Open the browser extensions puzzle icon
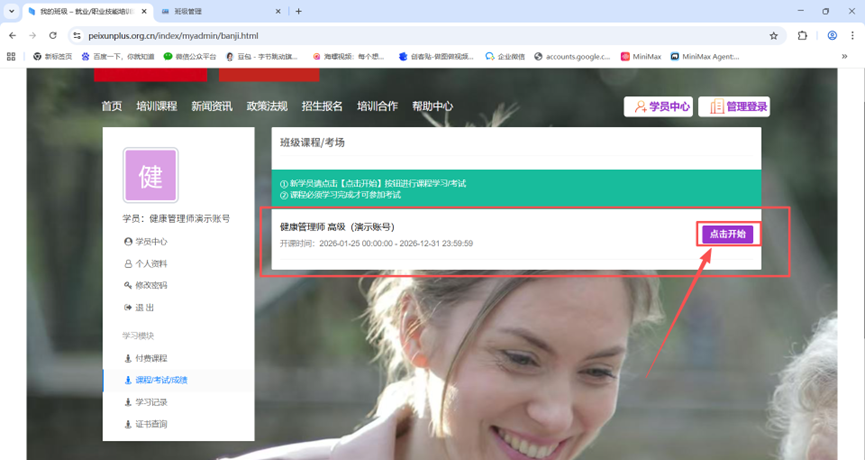Screen dimensions: 865x460 coord(802,35)
